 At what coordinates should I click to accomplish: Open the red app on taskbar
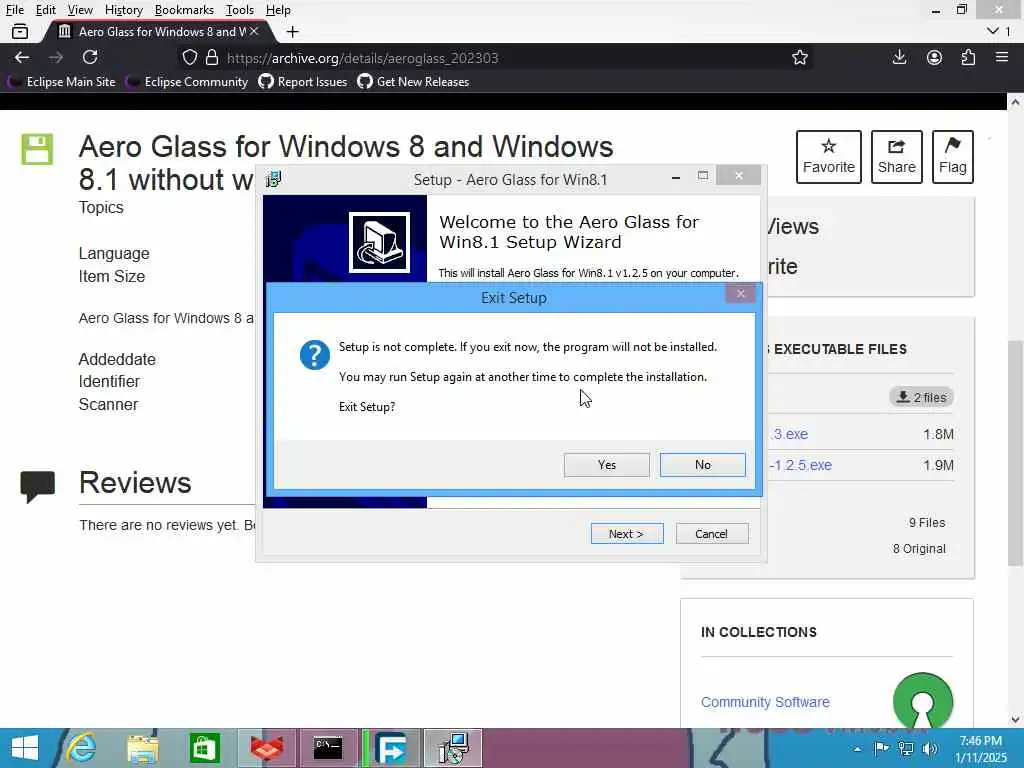(x=266, y=748)
